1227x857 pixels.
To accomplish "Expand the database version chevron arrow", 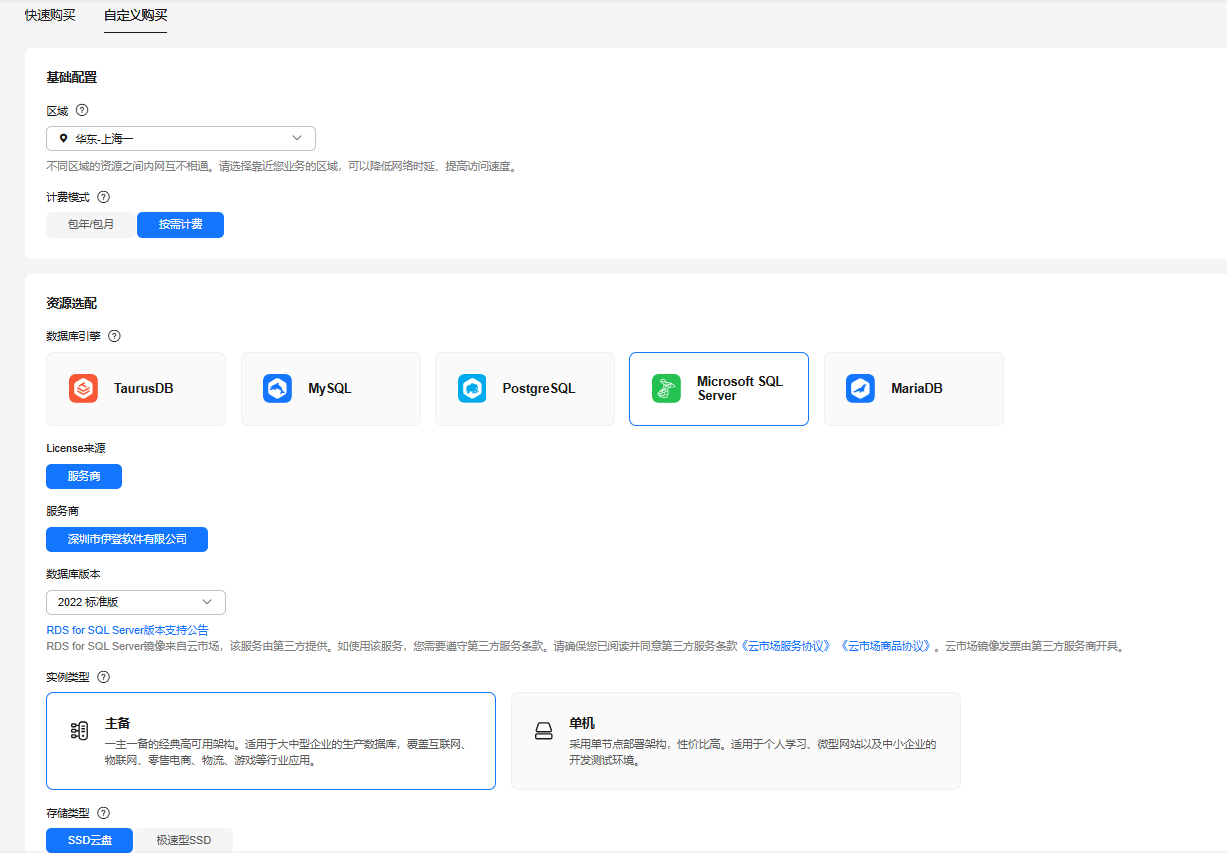I will coord(207,602).
